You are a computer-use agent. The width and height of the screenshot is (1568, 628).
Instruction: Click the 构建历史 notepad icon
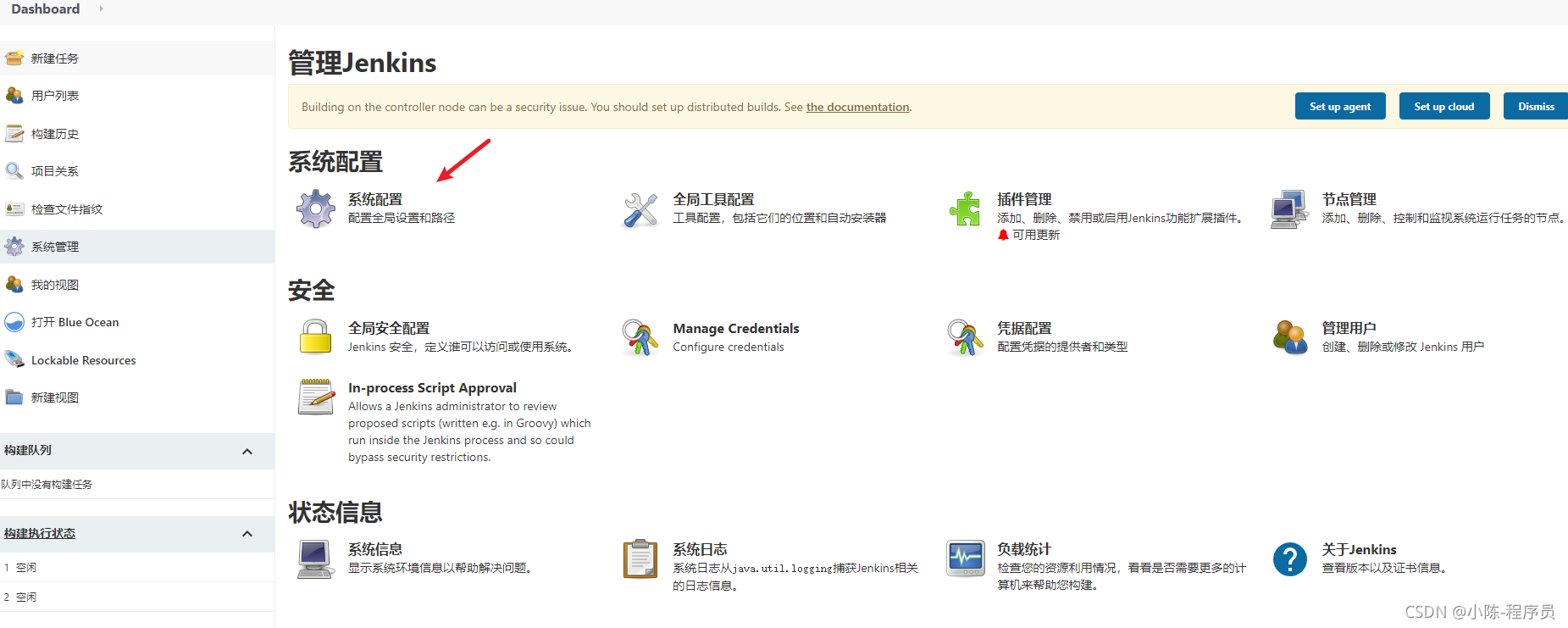[x=14, y=134]
